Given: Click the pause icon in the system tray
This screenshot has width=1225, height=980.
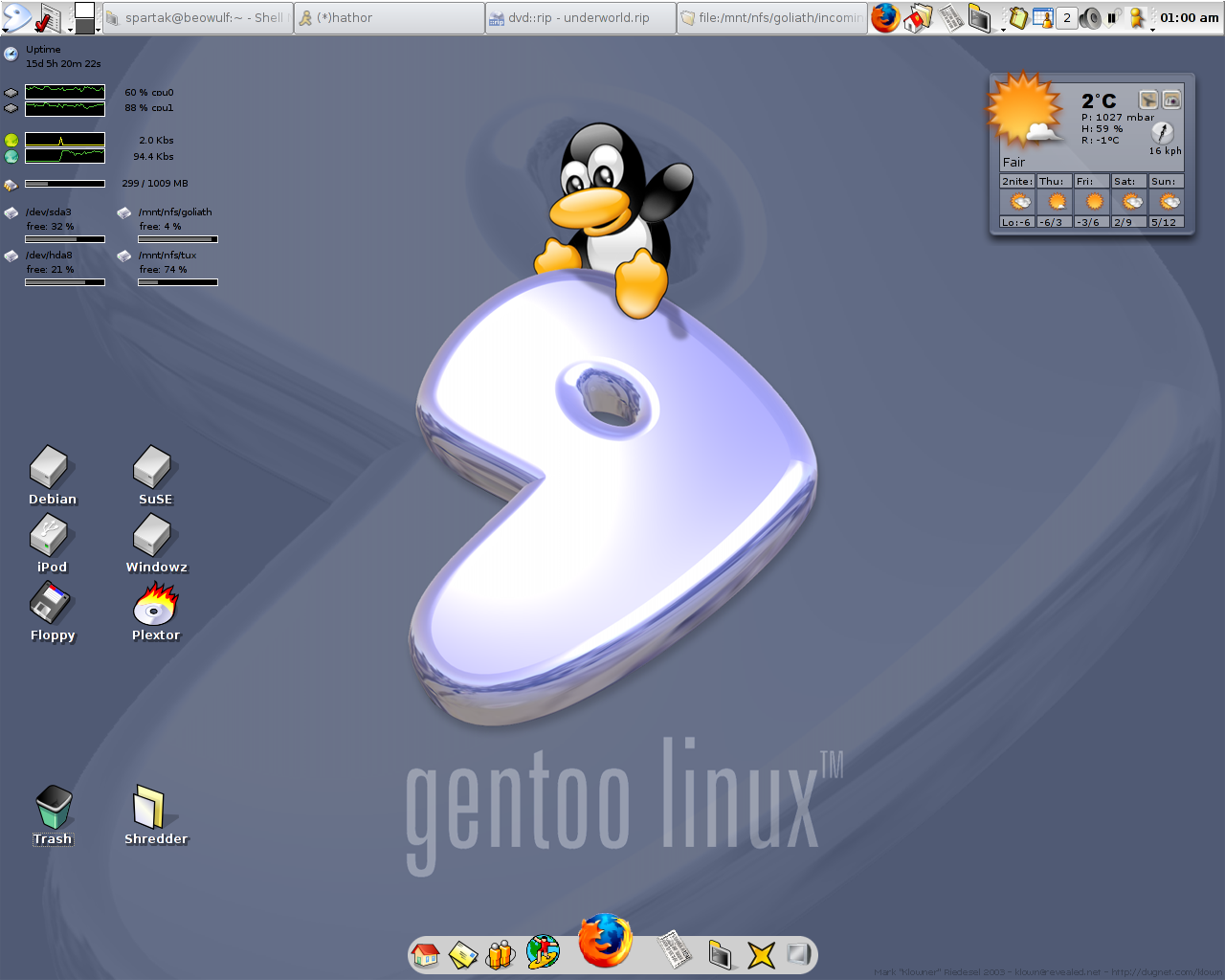Looking at the screenshot, I should (1113, 18).
